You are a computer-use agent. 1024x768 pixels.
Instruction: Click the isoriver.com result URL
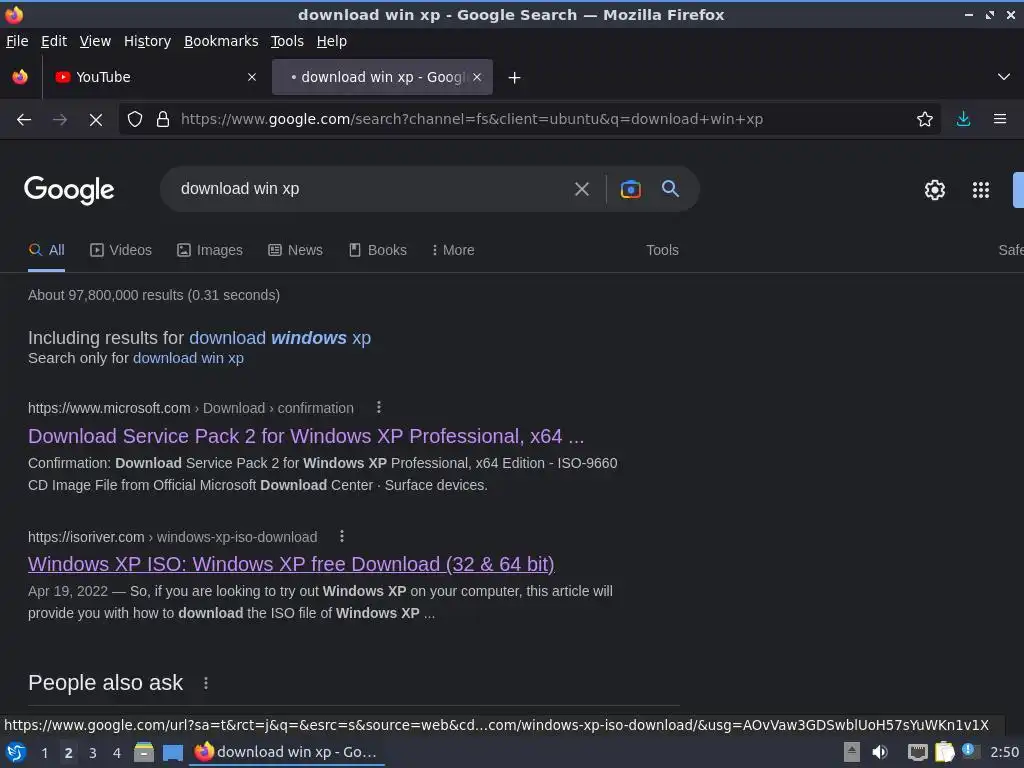coord(172,537)
